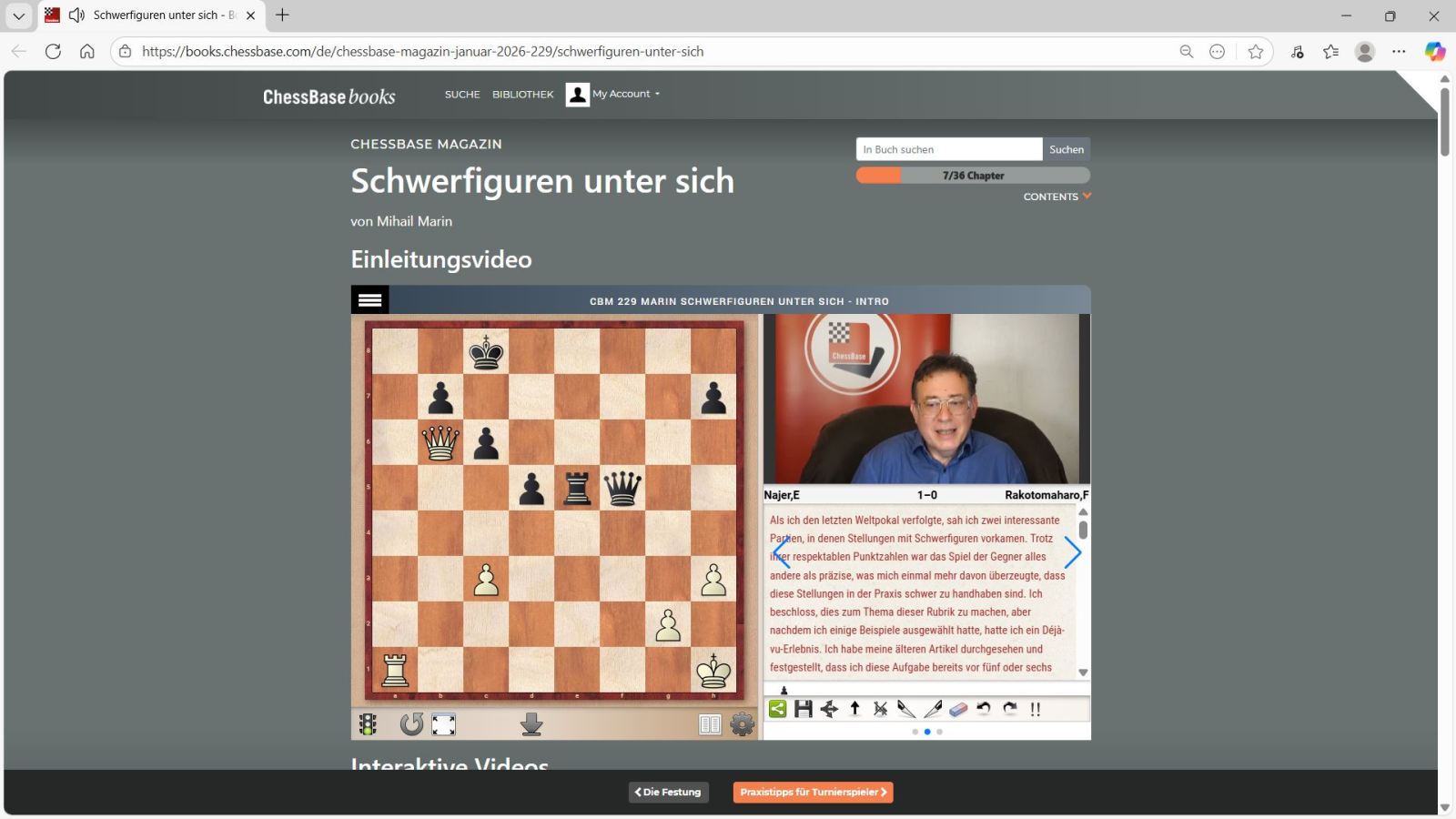
Task: Switch the board to fullscreen mode
Action: click(x=443, y=724)
